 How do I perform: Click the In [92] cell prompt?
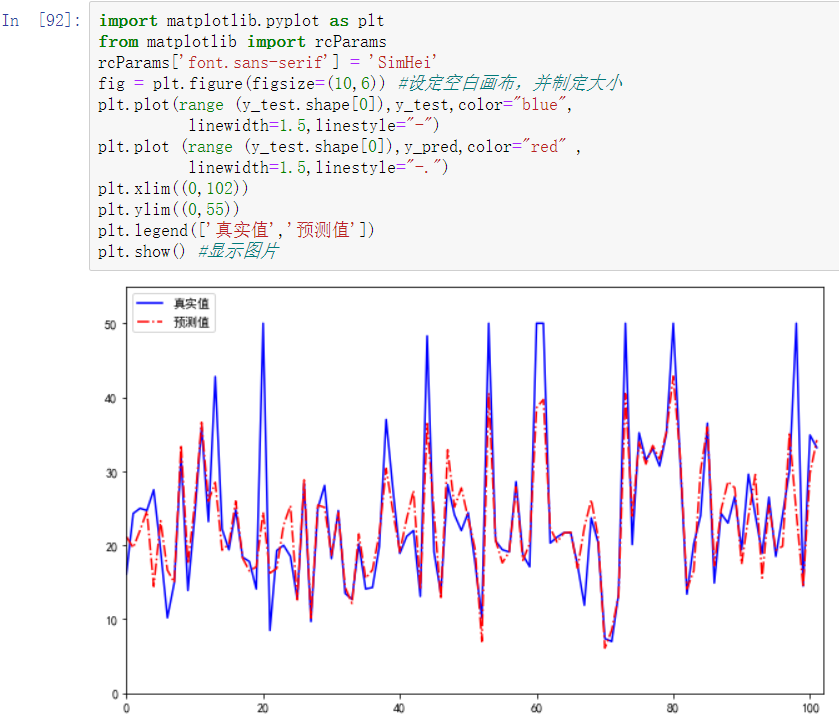click(x=41, y=20)
